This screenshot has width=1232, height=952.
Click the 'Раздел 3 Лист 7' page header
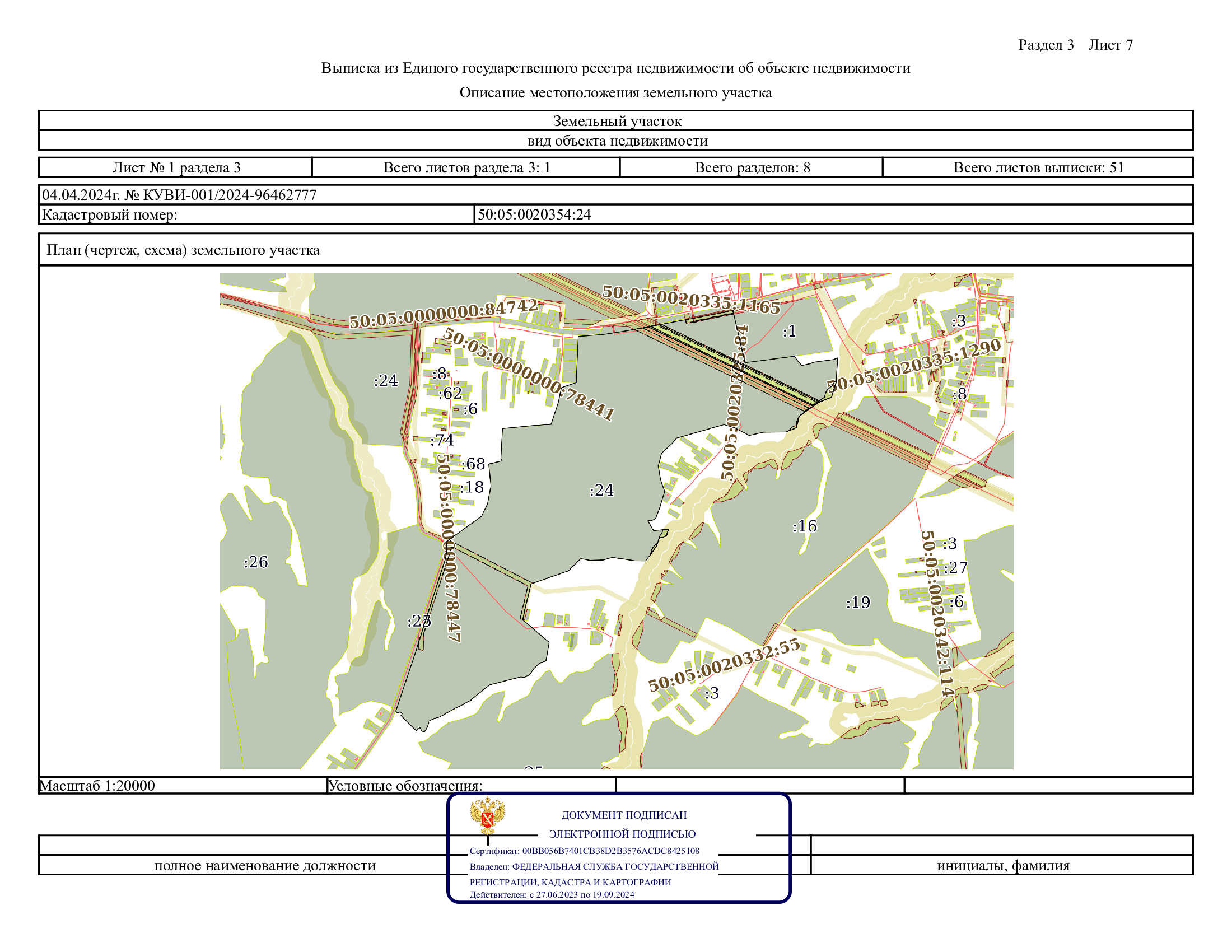pyautogui.click(x=1075, y=45)
